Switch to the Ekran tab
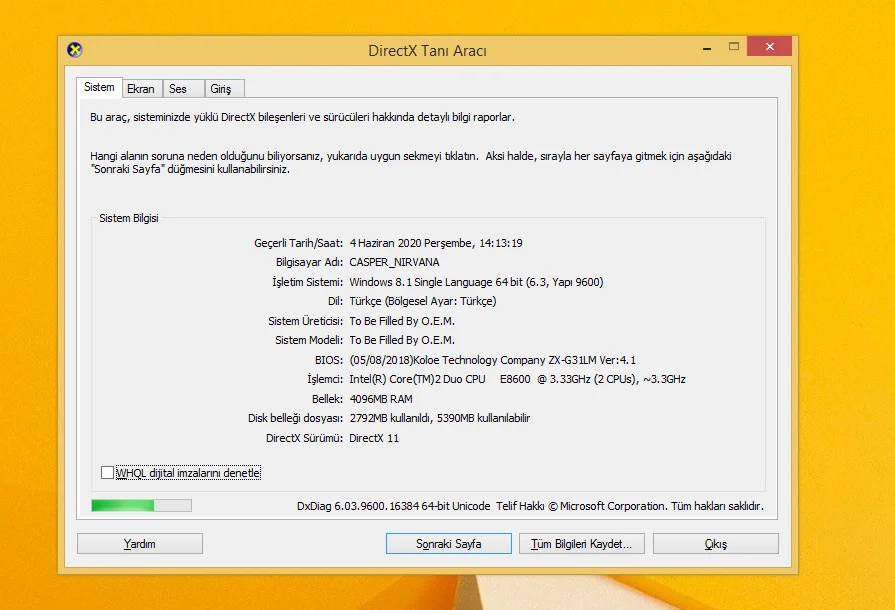 click(142, 88)
